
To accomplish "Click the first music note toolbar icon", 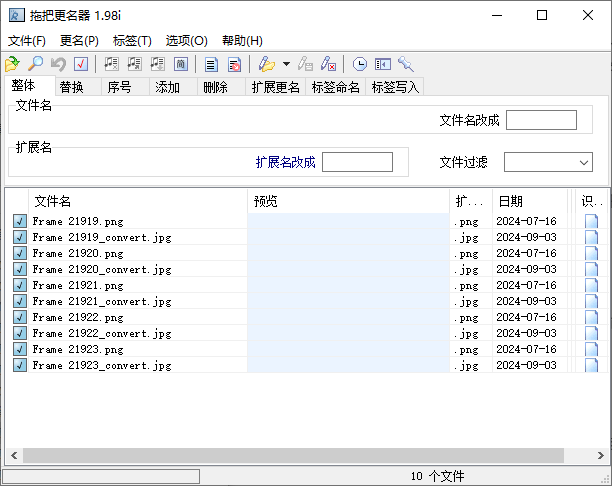I will pyautogui.click(x=112, y=64).
